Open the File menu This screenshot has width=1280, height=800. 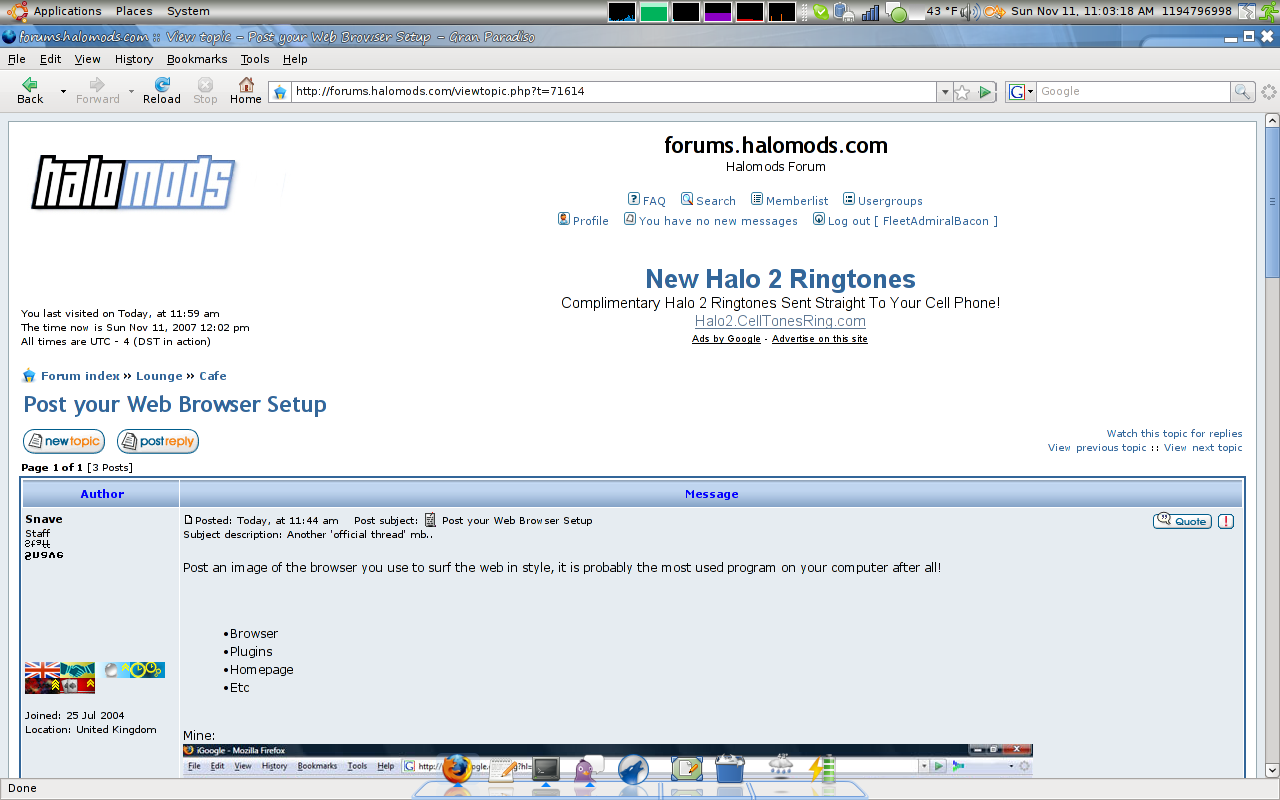coord(17,59)
